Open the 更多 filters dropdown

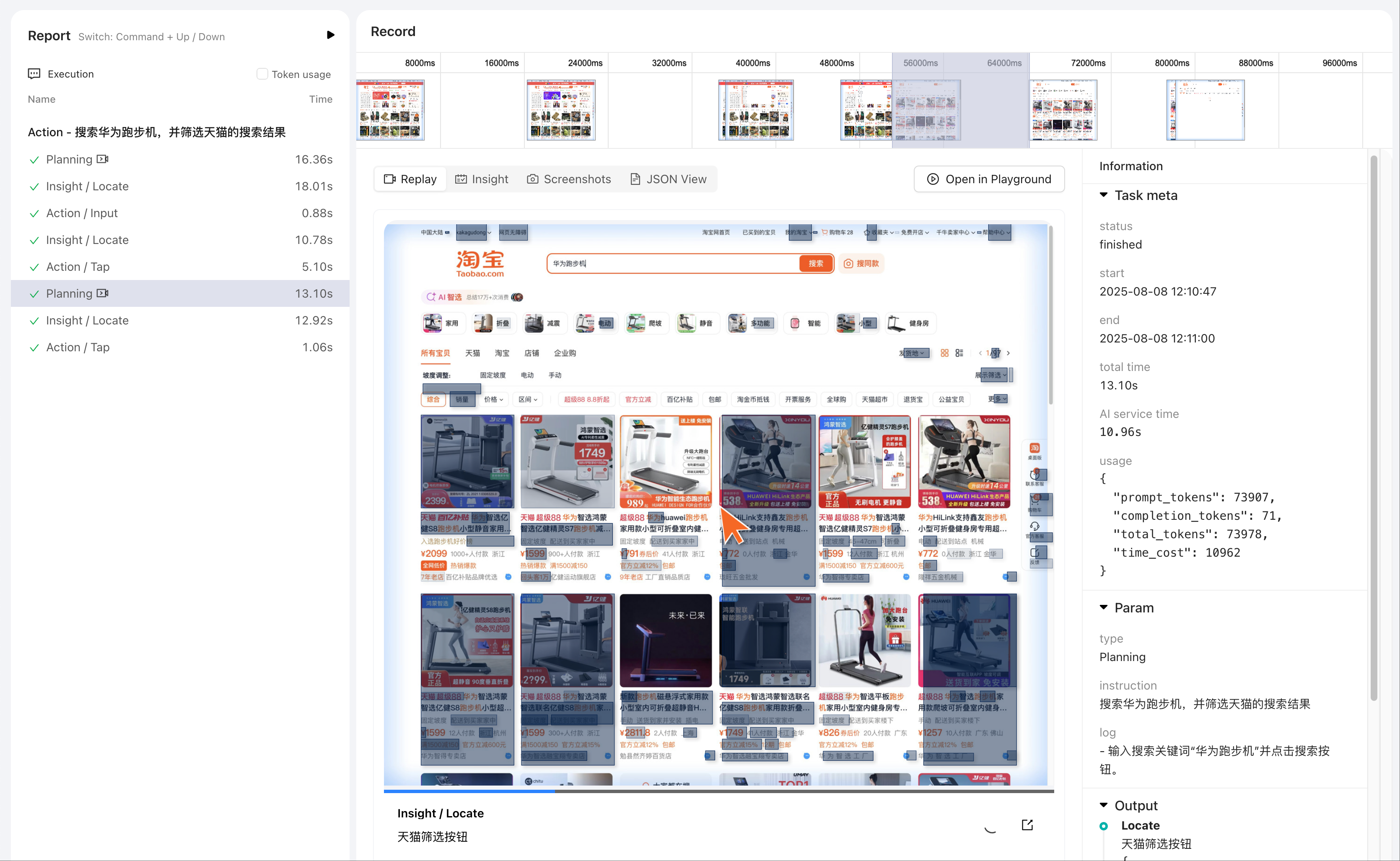coord(998,399)
